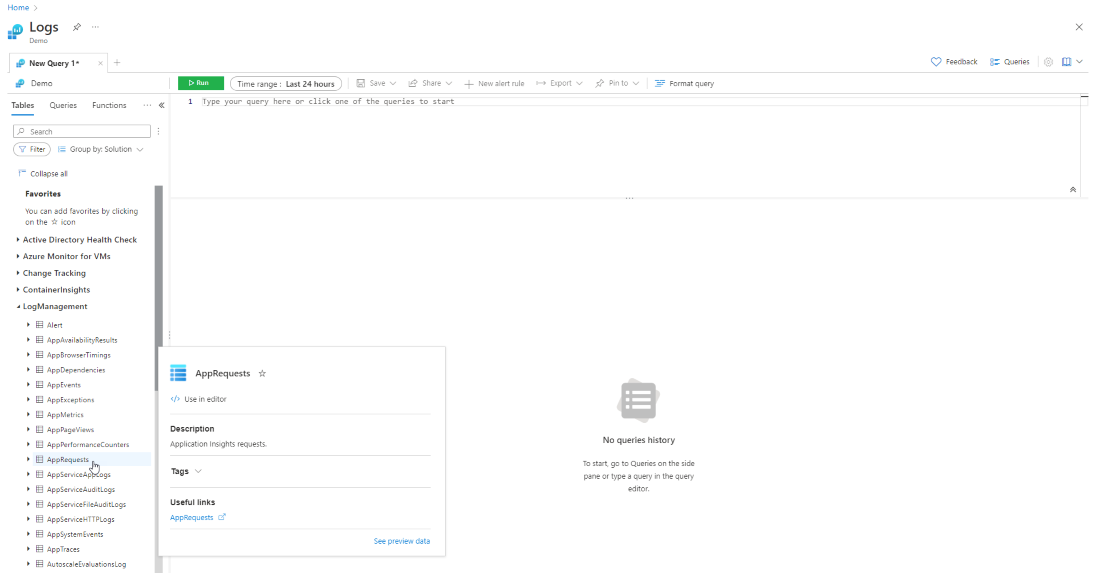Select AppEvents table
Screen dimensions: 1100x573
click(64, 385)
